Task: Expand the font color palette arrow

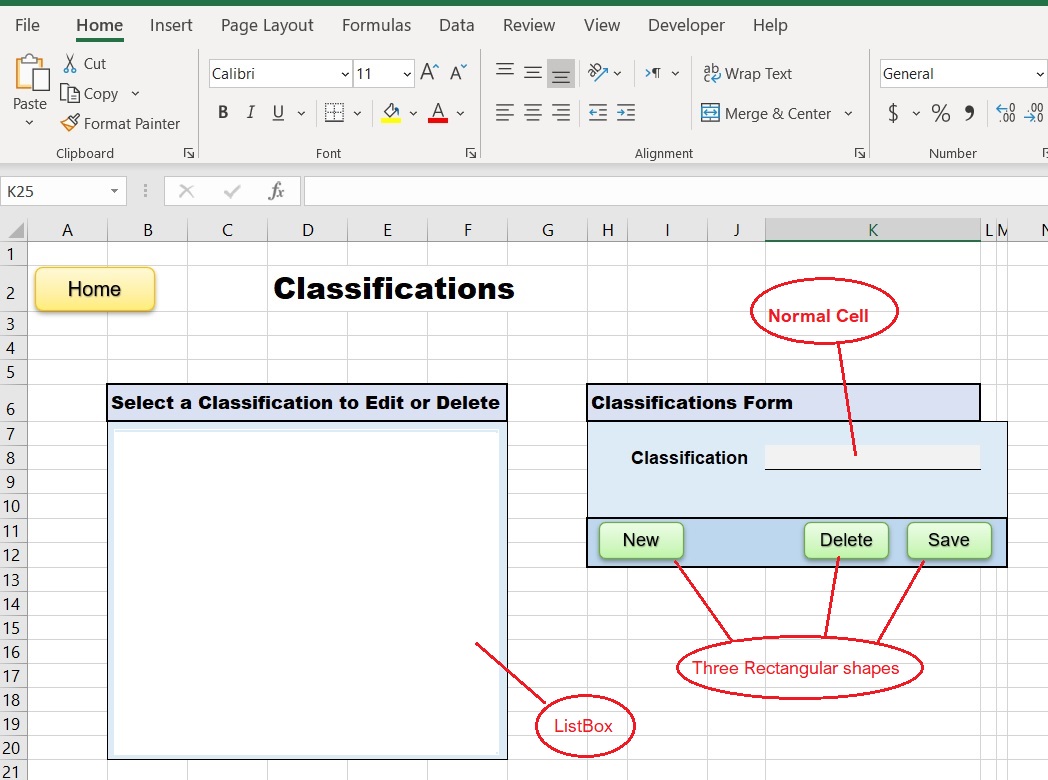Action: pyautogui.click(x=461, y=113)
